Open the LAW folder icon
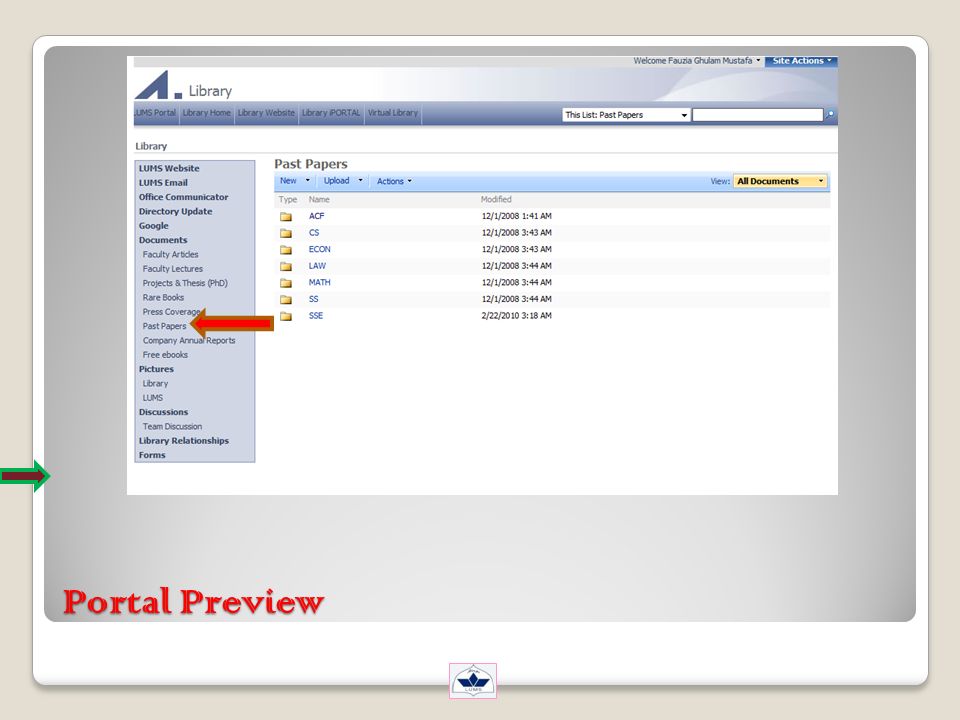Screen dimensions: 960x720 pos(286,266)
